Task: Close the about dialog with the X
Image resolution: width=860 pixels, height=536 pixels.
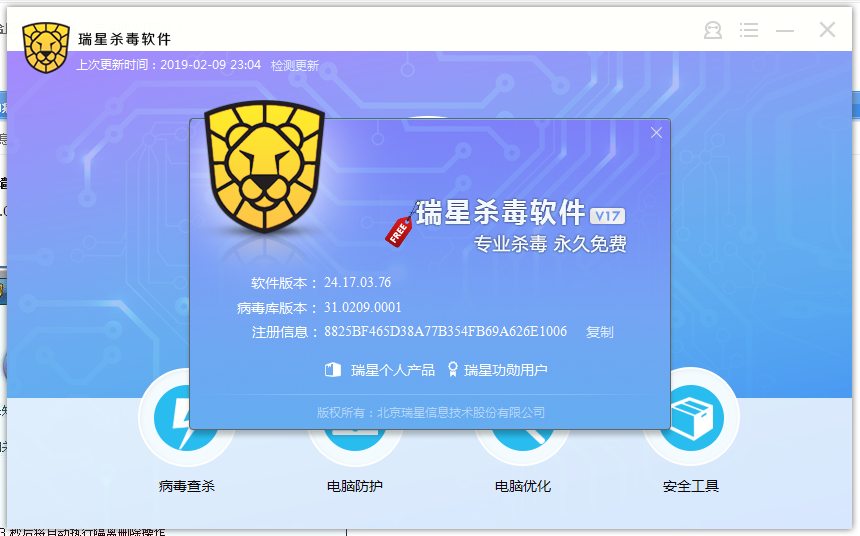Action: (656, 133)
